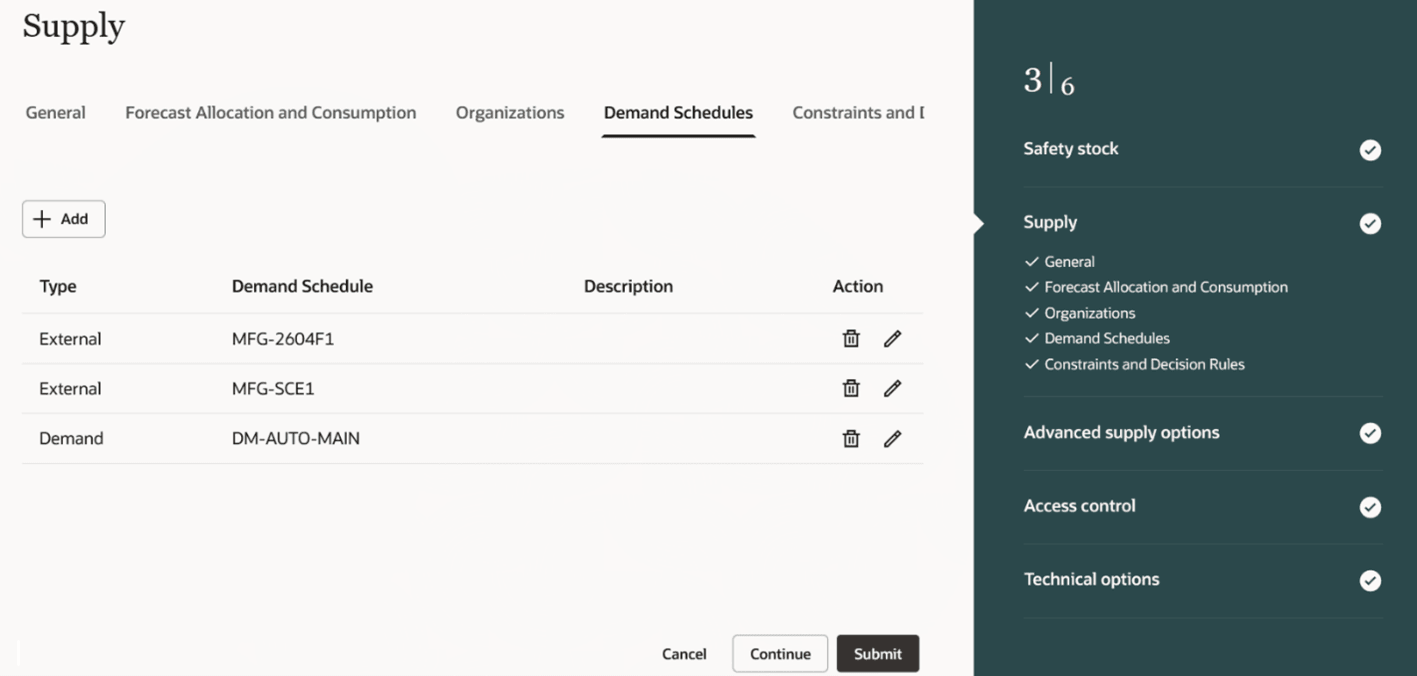Delete the MFG-2604F1 demand schedule row
The image size is (1417, 676).
point(851,338)
